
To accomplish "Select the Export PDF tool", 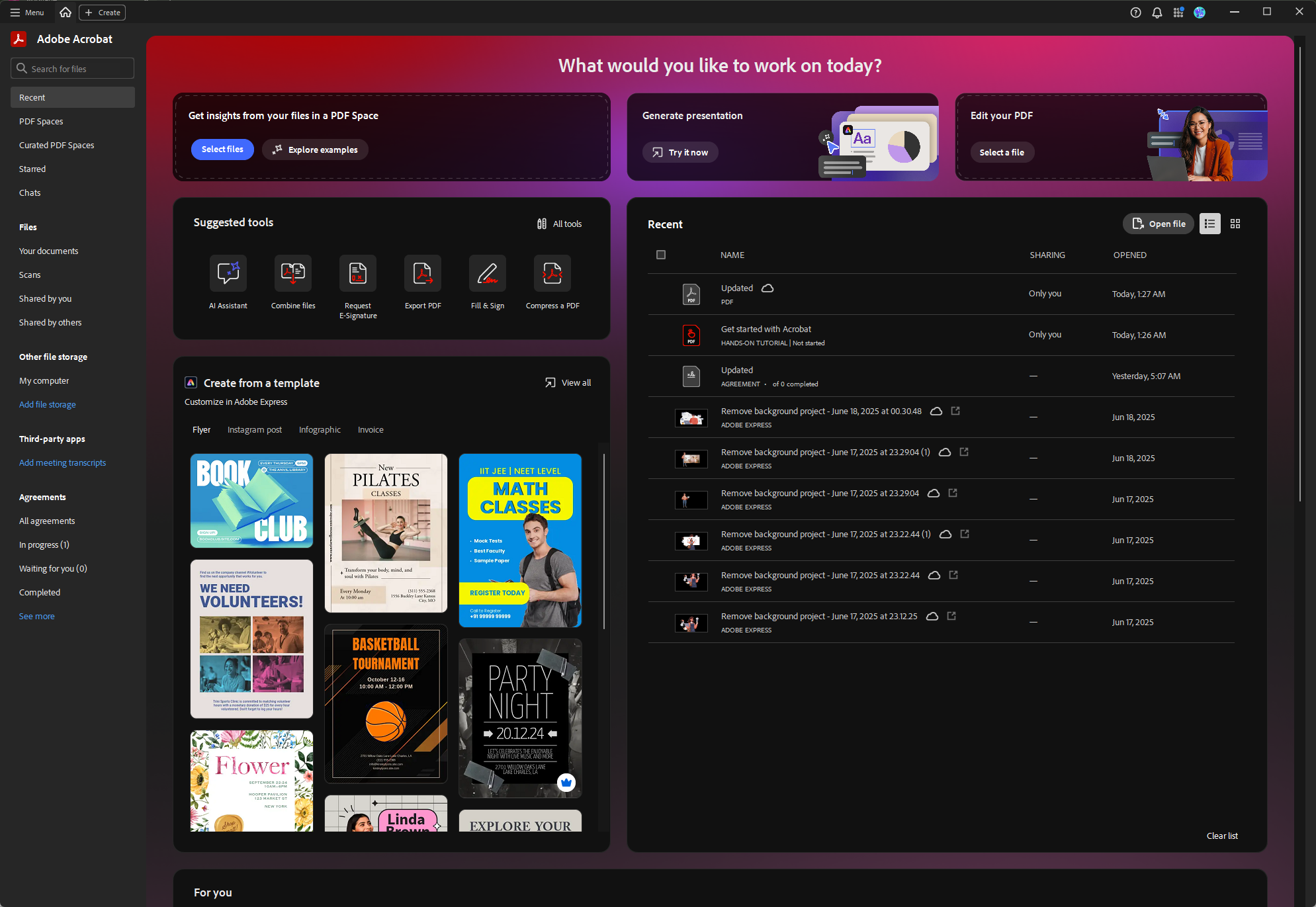I will 423,274.
